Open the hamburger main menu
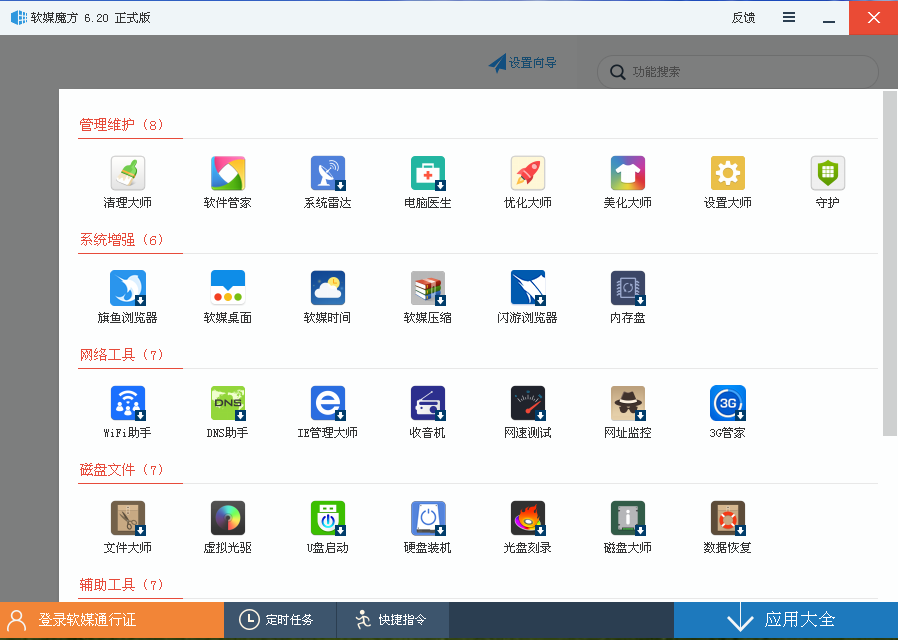The image size is (898, 640). click(x=789, y=17)
